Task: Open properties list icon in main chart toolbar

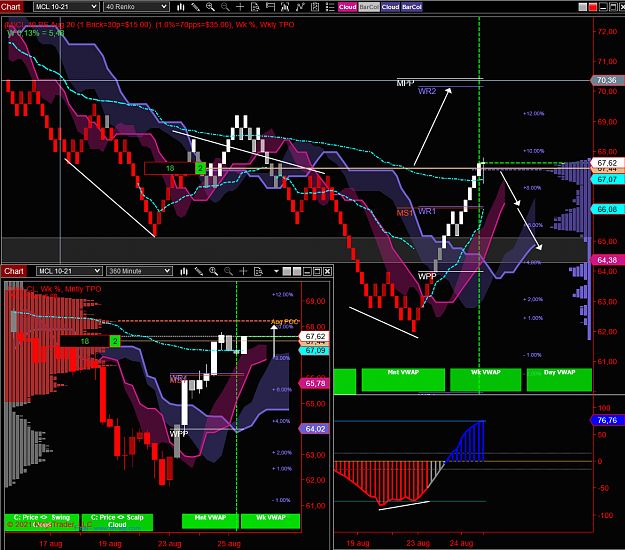Action: [x=330, y=7]
